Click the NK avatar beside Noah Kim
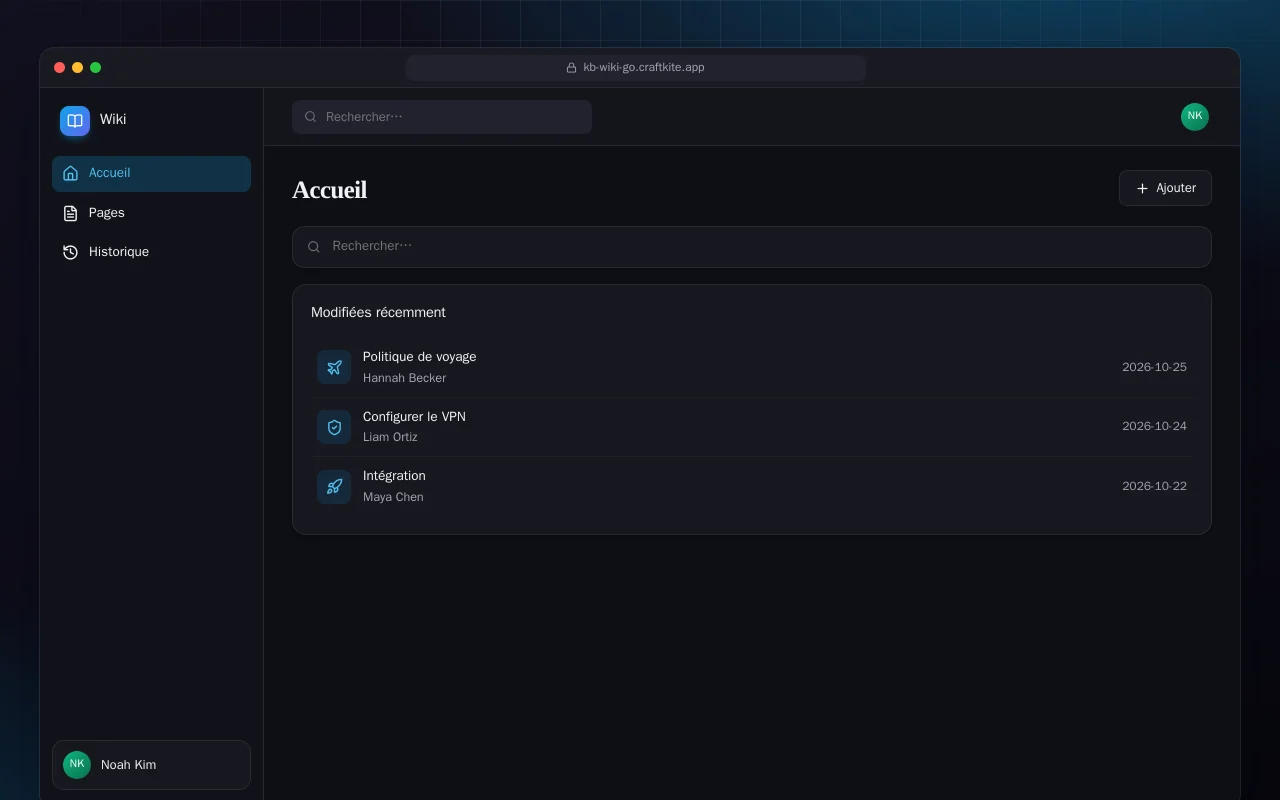The image size is (1280, 800). point(77,765)
